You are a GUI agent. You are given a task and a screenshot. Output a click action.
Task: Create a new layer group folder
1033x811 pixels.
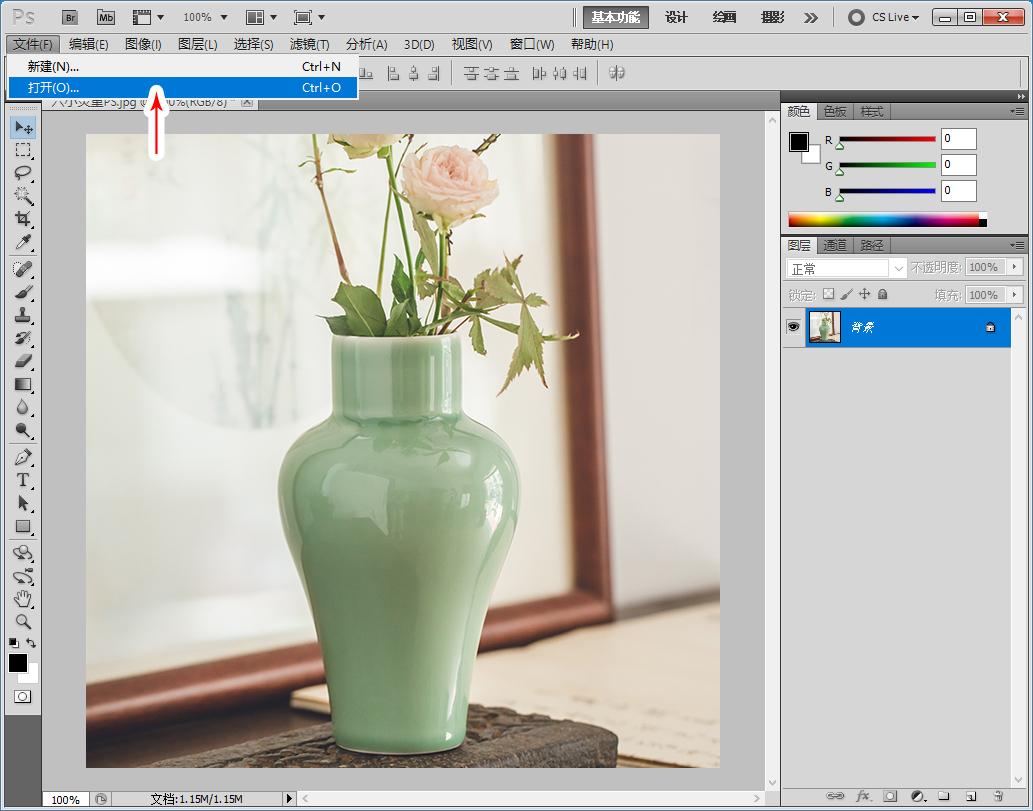(943, 796)
